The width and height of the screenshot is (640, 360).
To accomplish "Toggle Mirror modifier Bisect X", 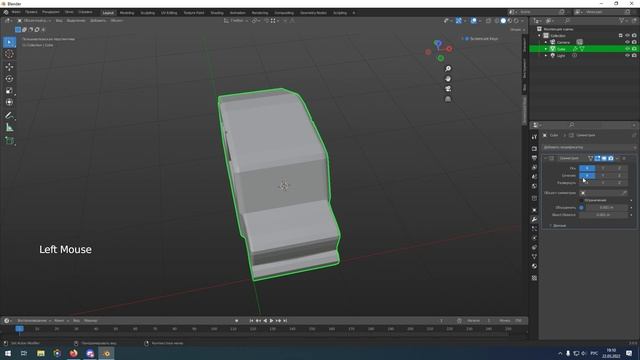I will (x=587, y=176).
